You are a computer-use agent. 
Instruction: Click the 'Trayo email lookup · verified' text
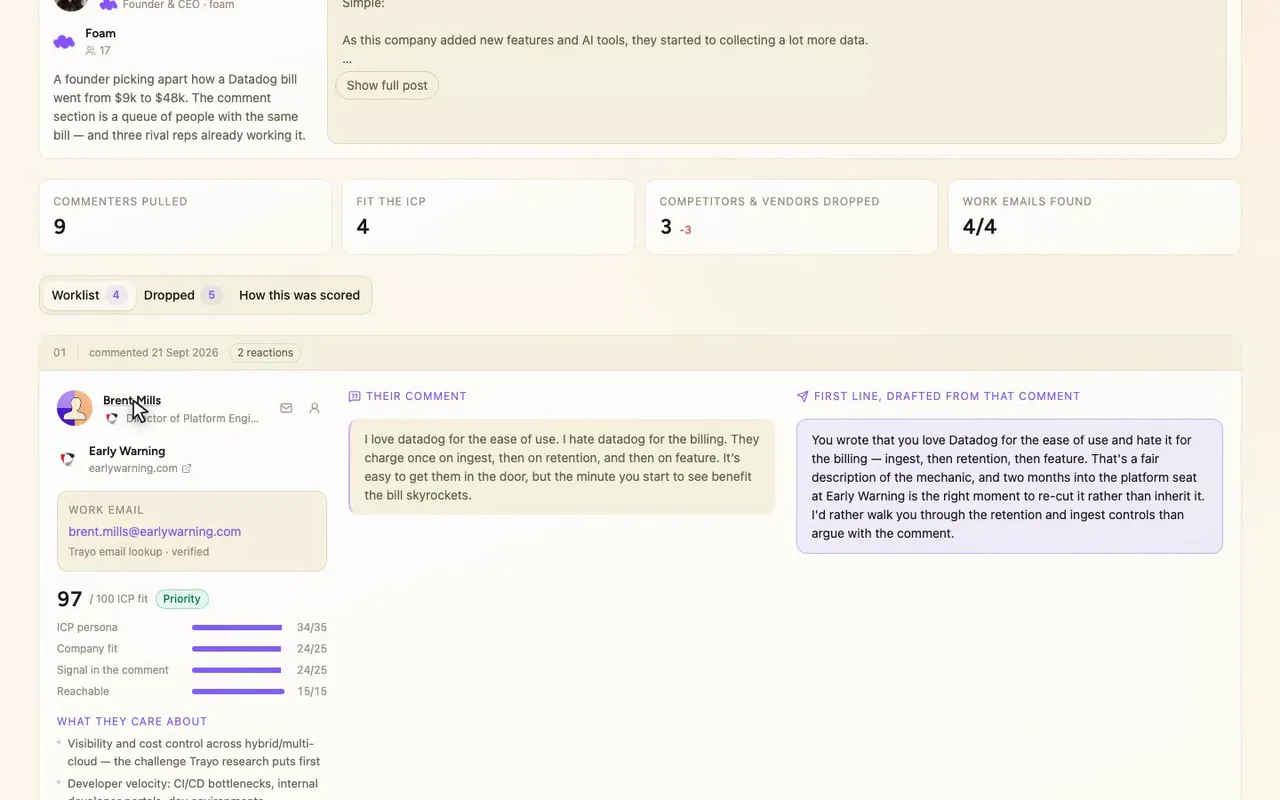coord(139,552)
